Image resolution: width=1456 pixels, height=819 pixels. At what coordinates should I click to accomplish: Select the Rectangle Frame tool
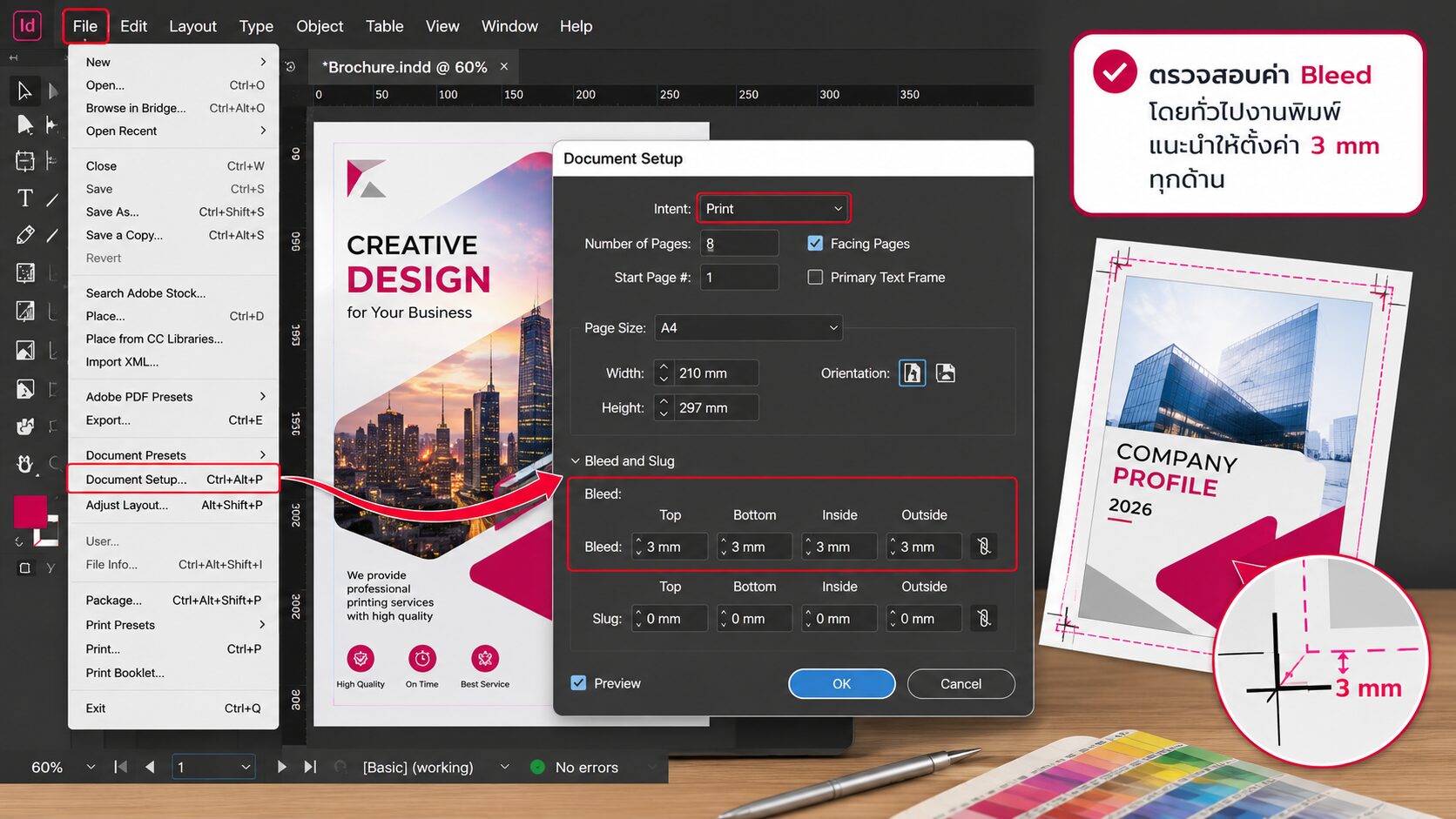(24, 273)
